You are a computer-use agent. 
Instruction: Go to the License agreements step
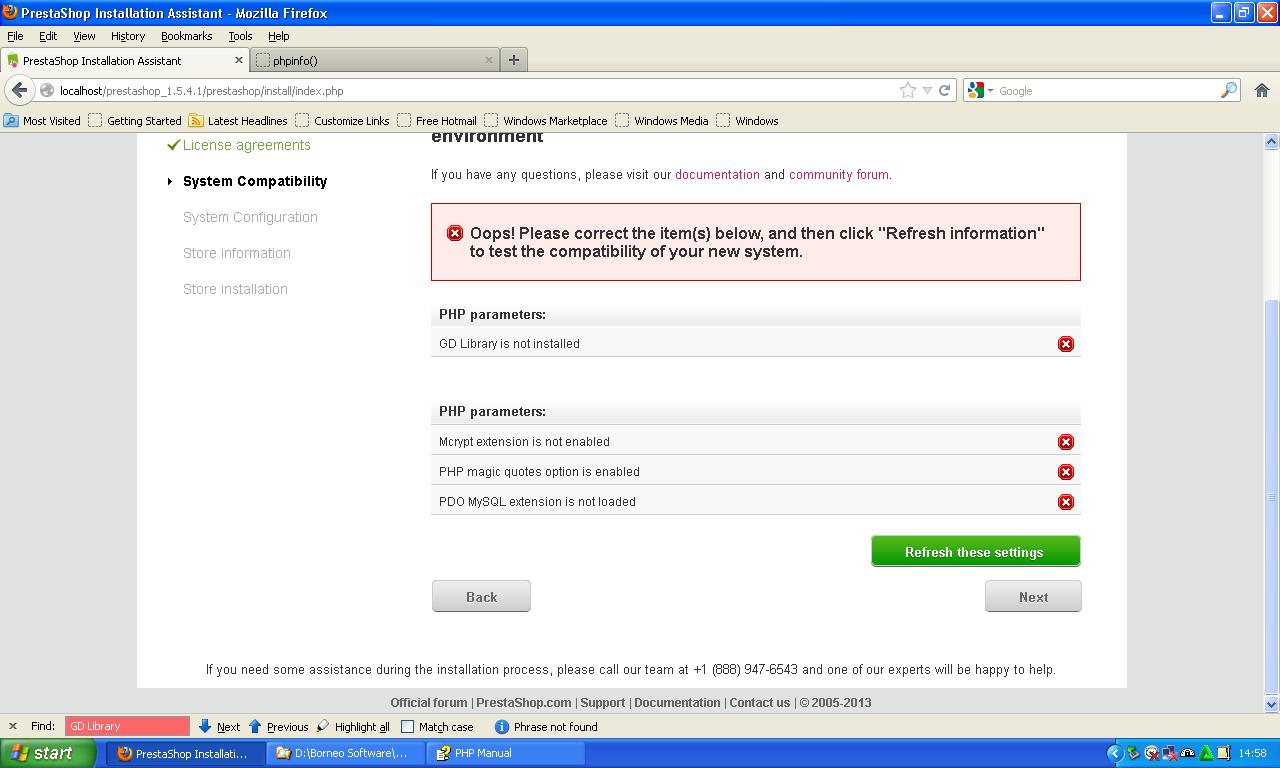coord(246,145)
